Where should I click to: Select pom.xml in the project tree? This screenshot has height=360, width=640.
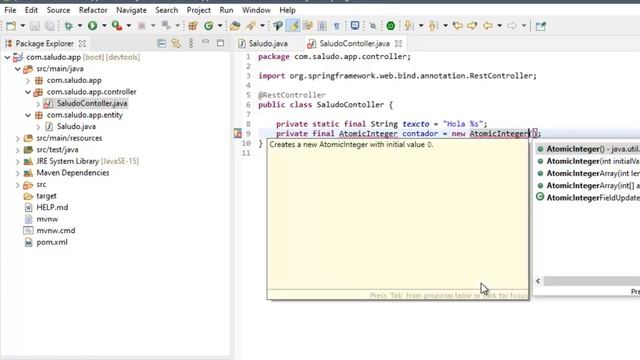(x=52, y=242)
